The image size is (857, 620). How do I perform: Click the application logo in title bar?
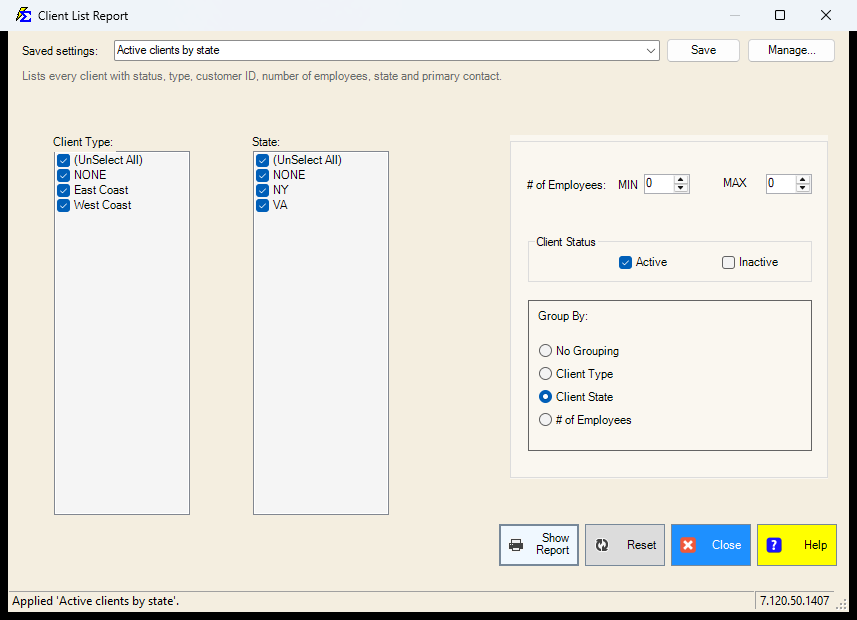pyautogui.click(x=24, y=15)
